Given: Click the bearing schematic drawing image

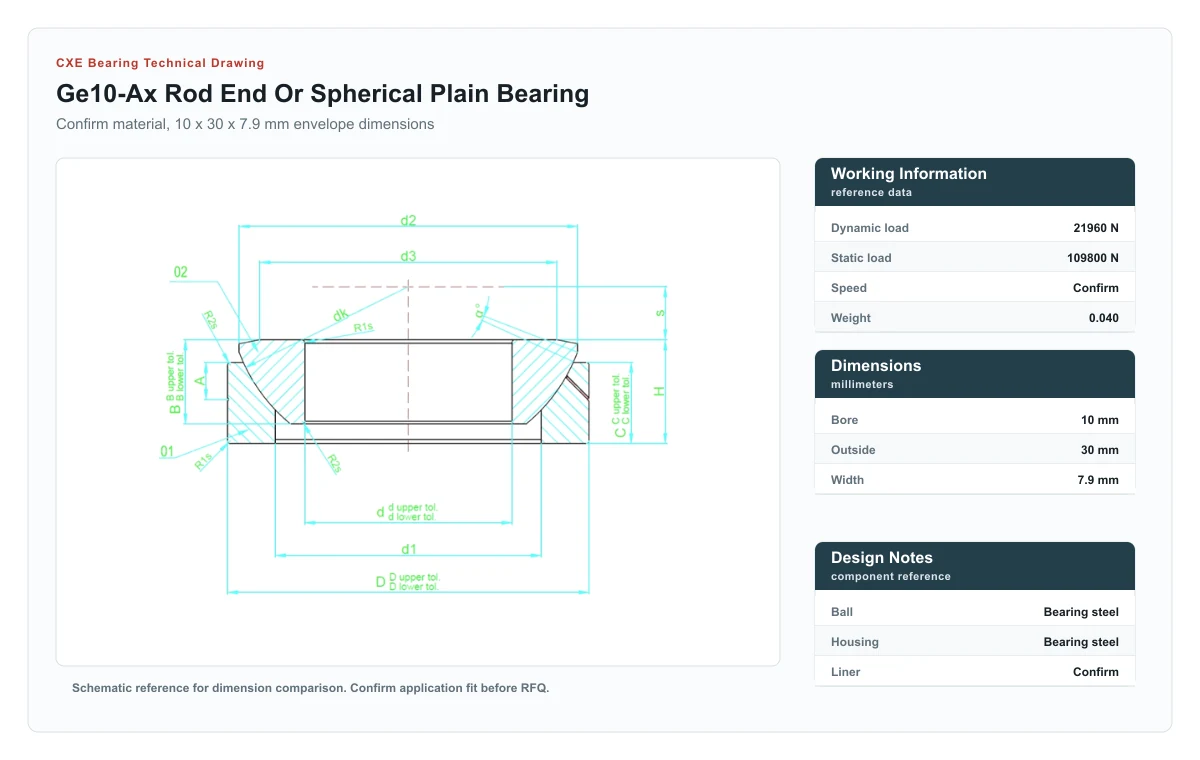Looking at the screenshot, I should point(418,412).
